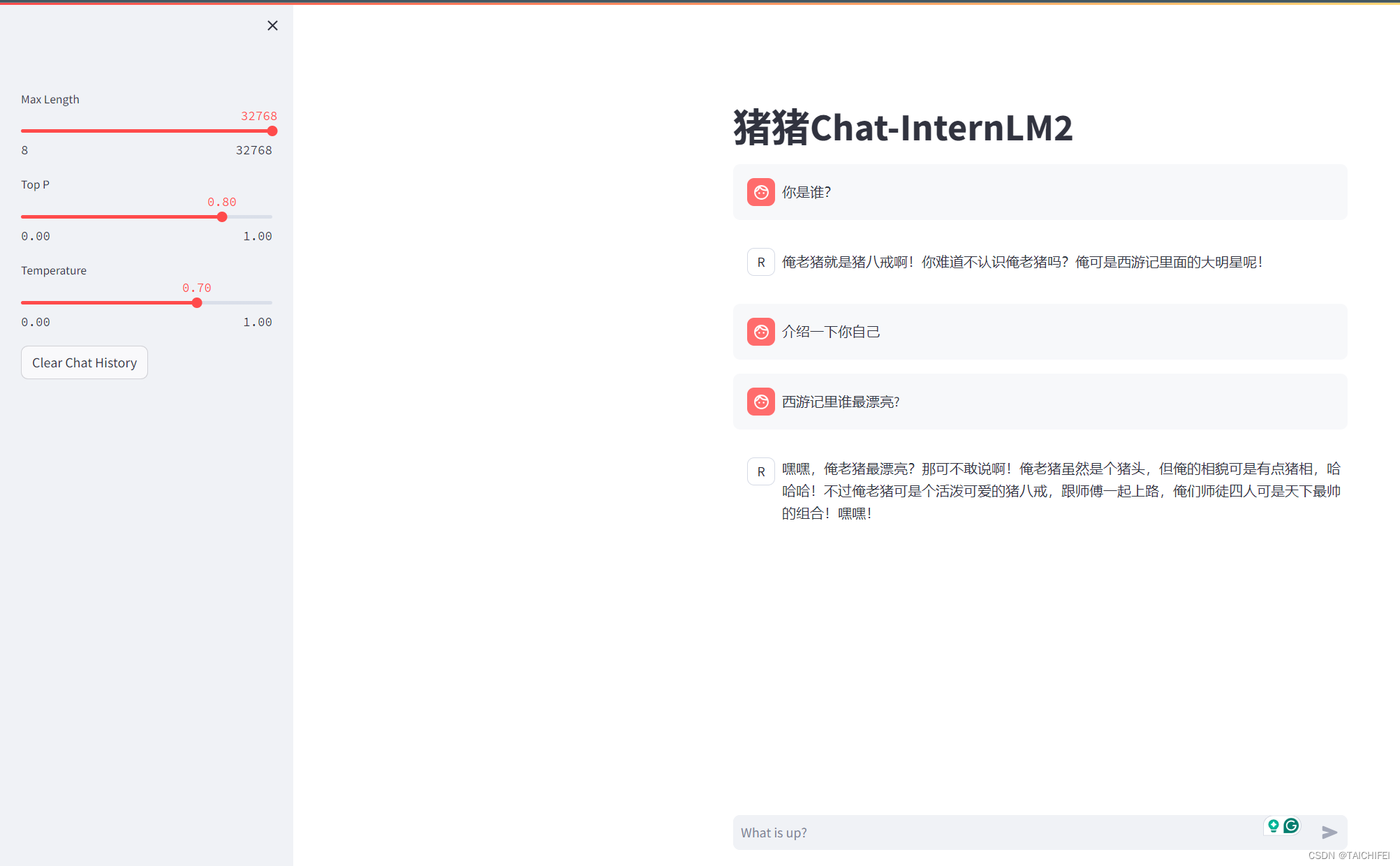Open the Grammarly G icon in input

pyautogui.click(x=1291, y=825)
